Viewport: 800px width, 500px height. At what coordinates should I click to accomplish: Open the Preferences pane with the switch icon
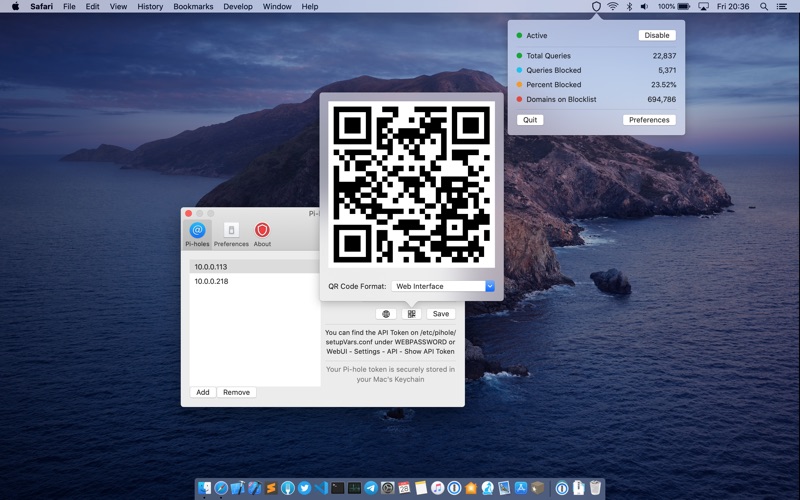point(231,235)
